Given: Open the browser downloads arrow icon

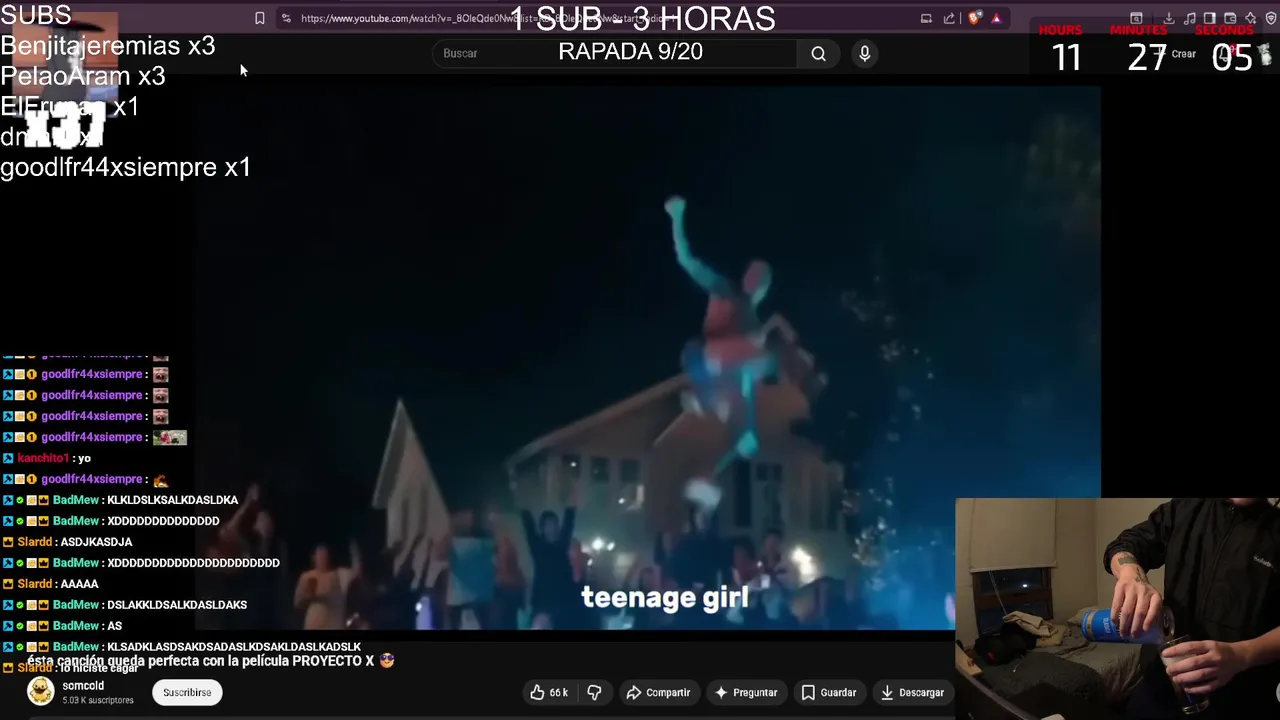Looking at the screenshot, I should click(1168, 18).
